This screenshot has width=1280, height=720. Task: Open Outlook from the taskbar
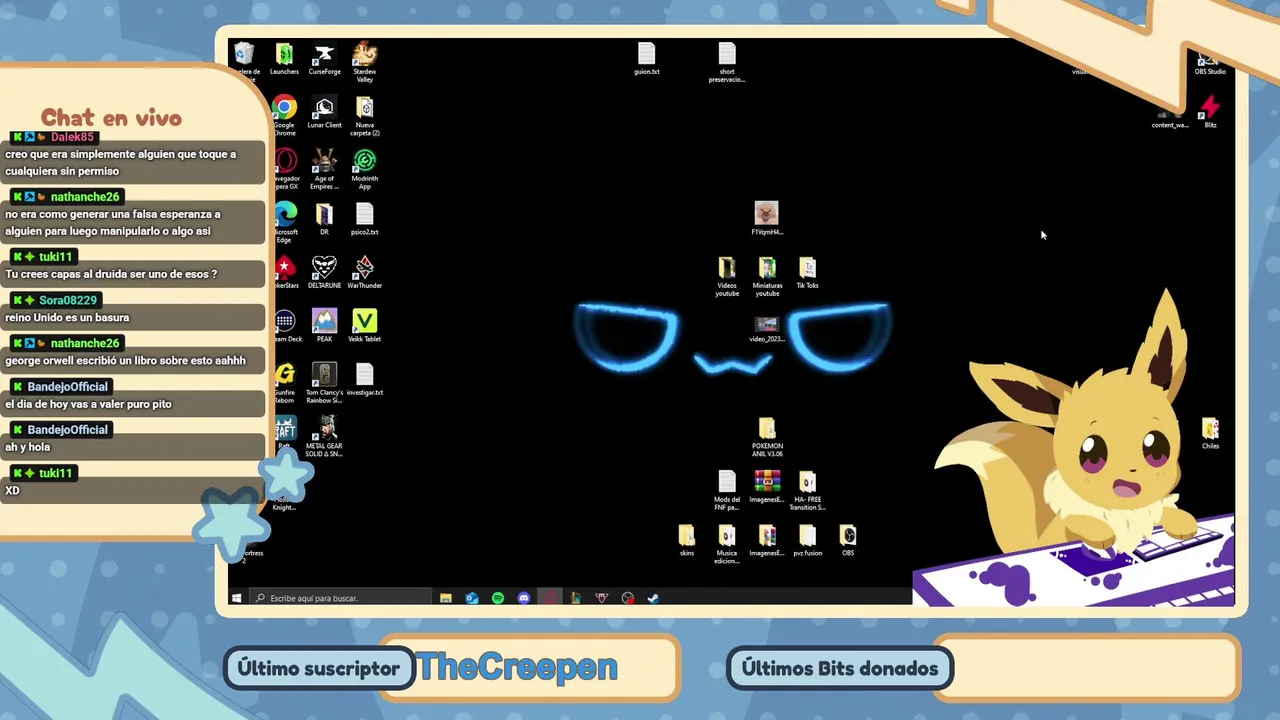click(x=472, y=598)
